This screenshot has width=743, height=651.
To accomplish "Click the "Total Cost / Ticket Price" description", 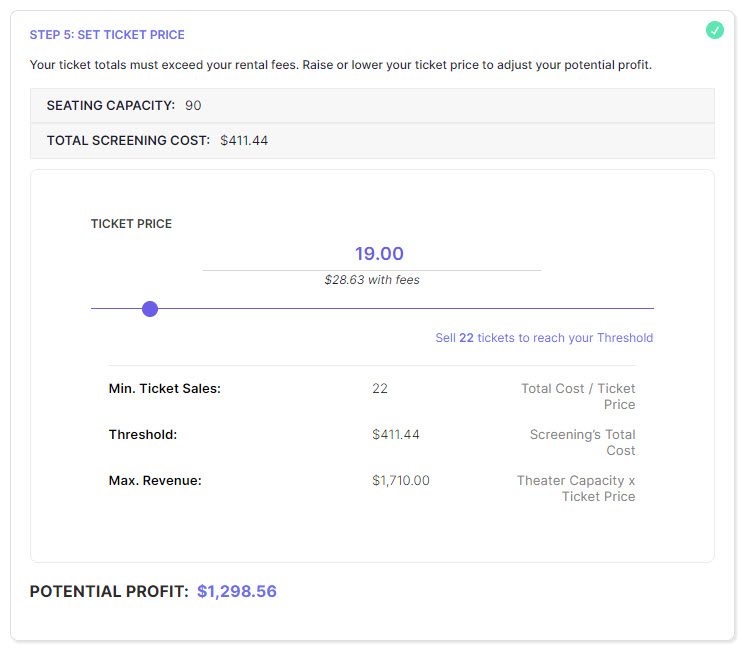I will pyautogui.click(x=578, y=397).
